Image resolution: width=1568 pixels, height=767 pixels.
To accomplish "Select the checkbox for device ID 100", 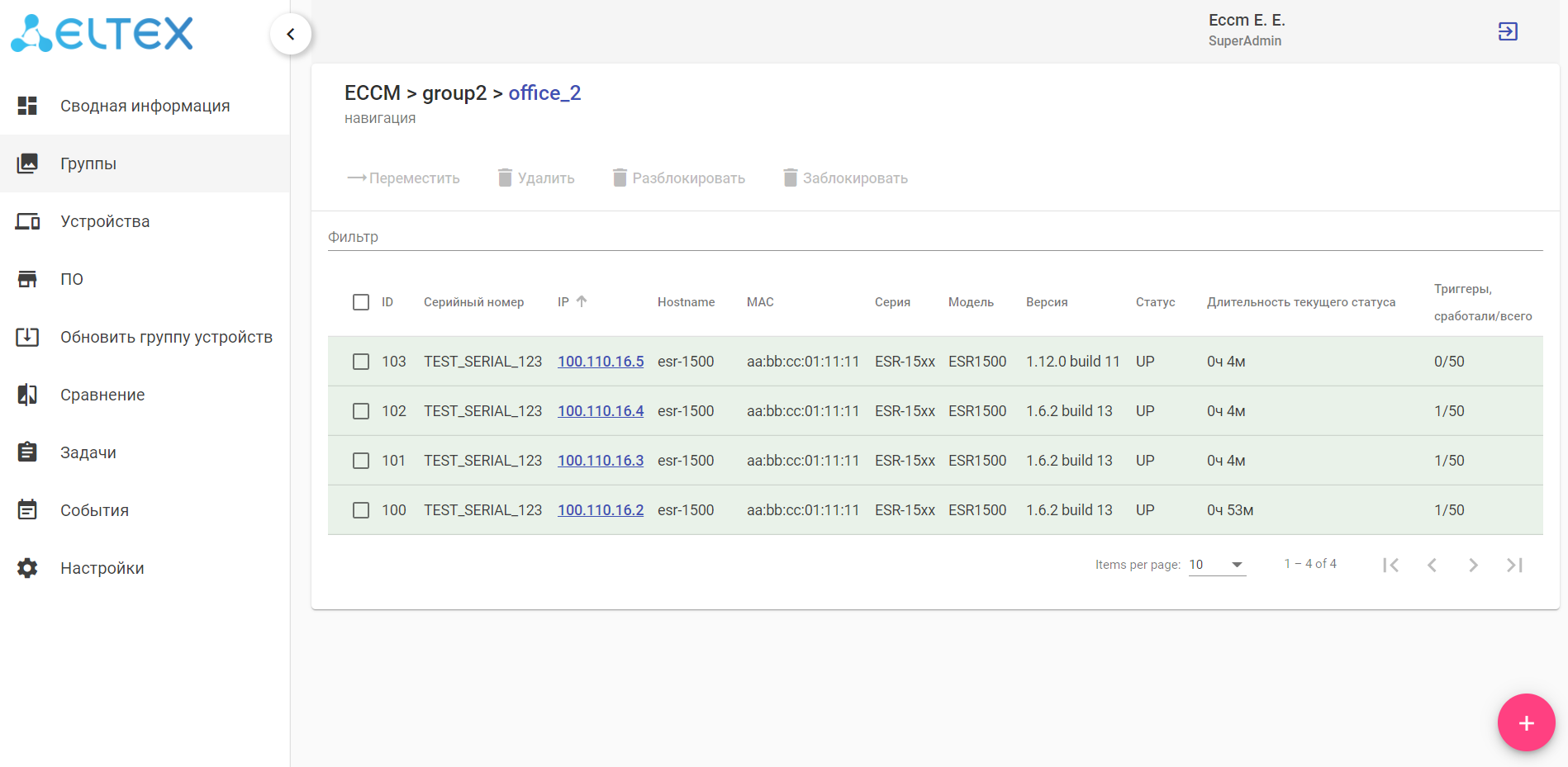I will (x=361, y=510).
